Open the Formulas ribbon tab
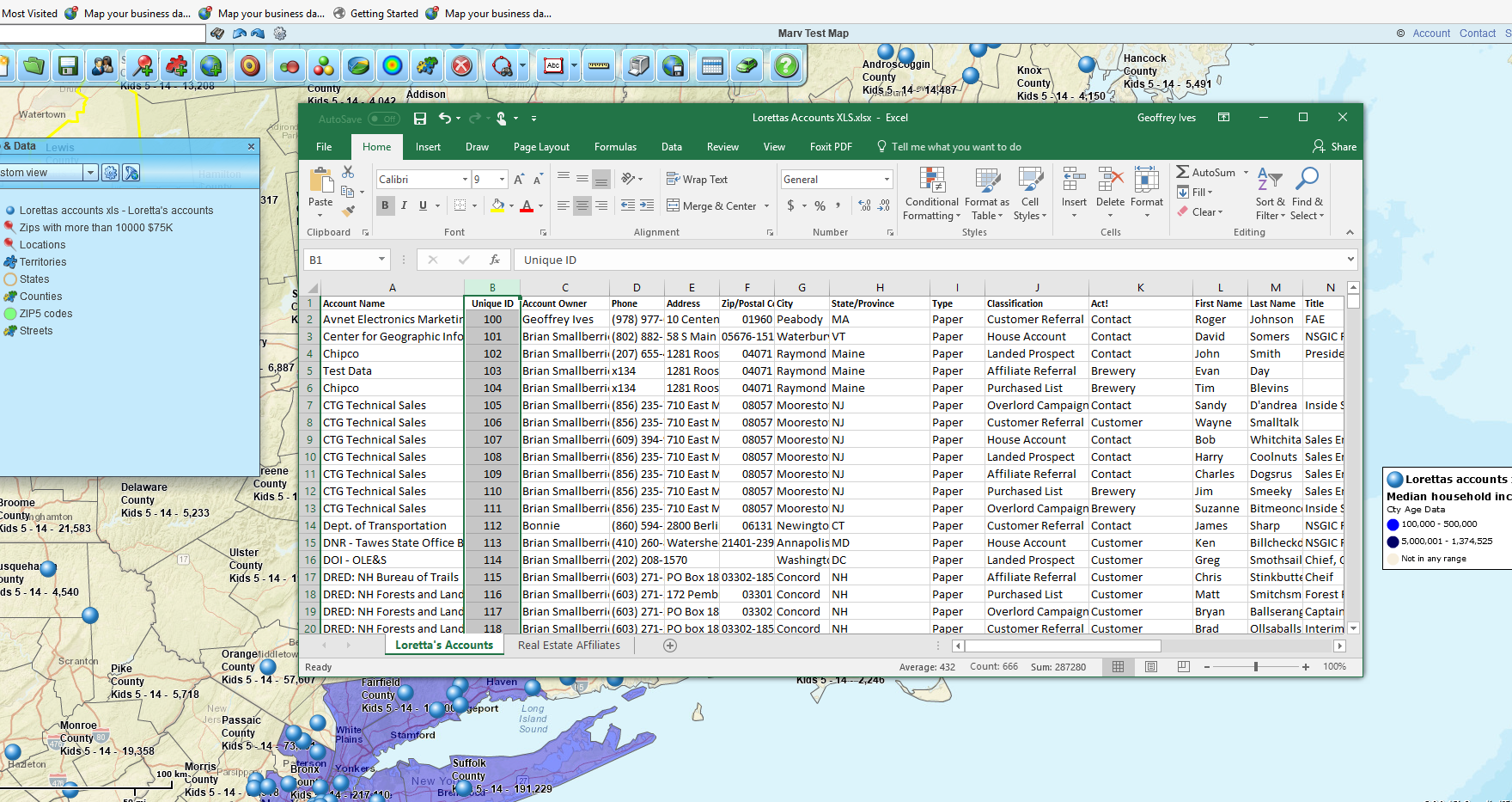Viewport: 1512px width, 802px height. coord(615,147)
